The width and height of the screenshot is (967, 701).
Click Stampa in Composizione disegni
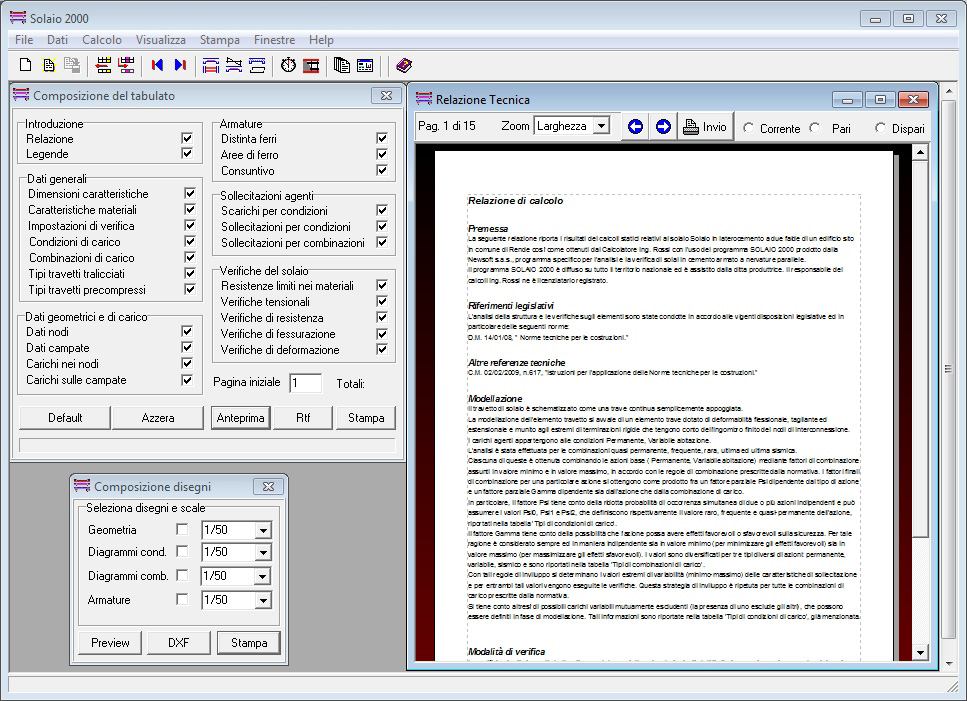coord(249,642)
